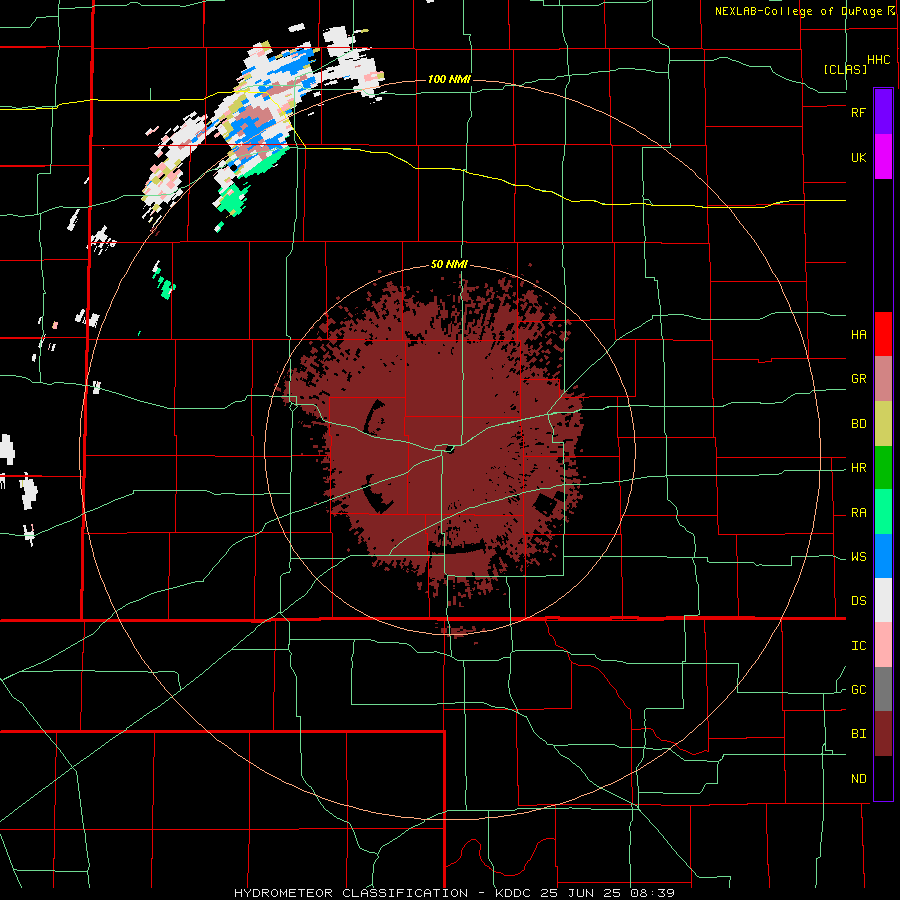Select the HR legend label
Viewport: 900px width, 900px height.
pyautogui.click(x=858, y=468)
